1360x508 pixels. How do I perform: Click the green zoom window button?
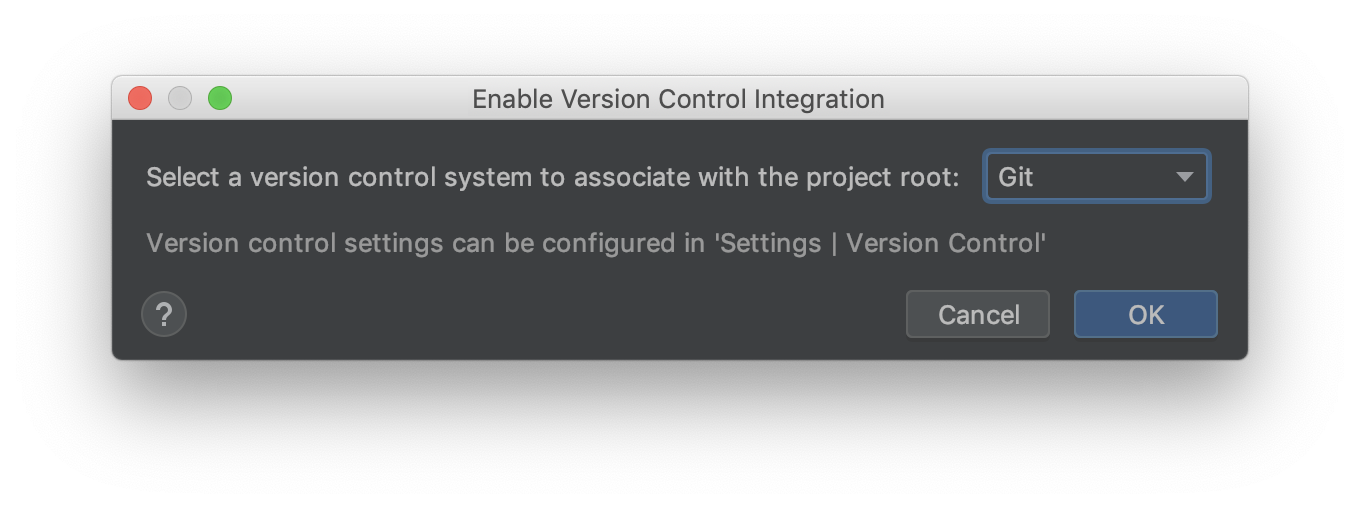coord(220,98)
